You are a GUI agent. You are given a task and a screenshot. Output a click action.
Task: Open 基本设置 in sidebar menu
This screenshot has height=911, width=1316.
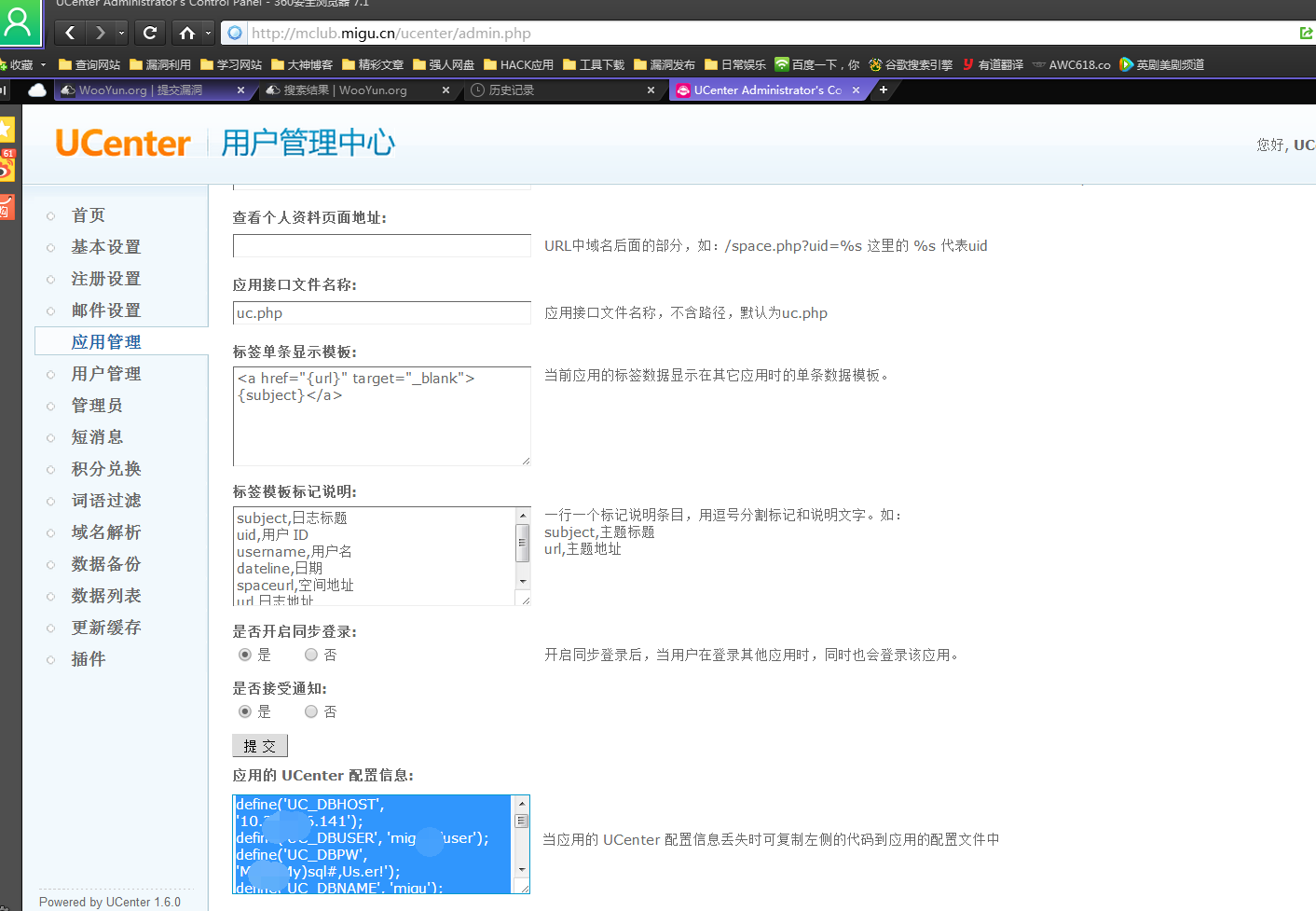pos(106,247)
